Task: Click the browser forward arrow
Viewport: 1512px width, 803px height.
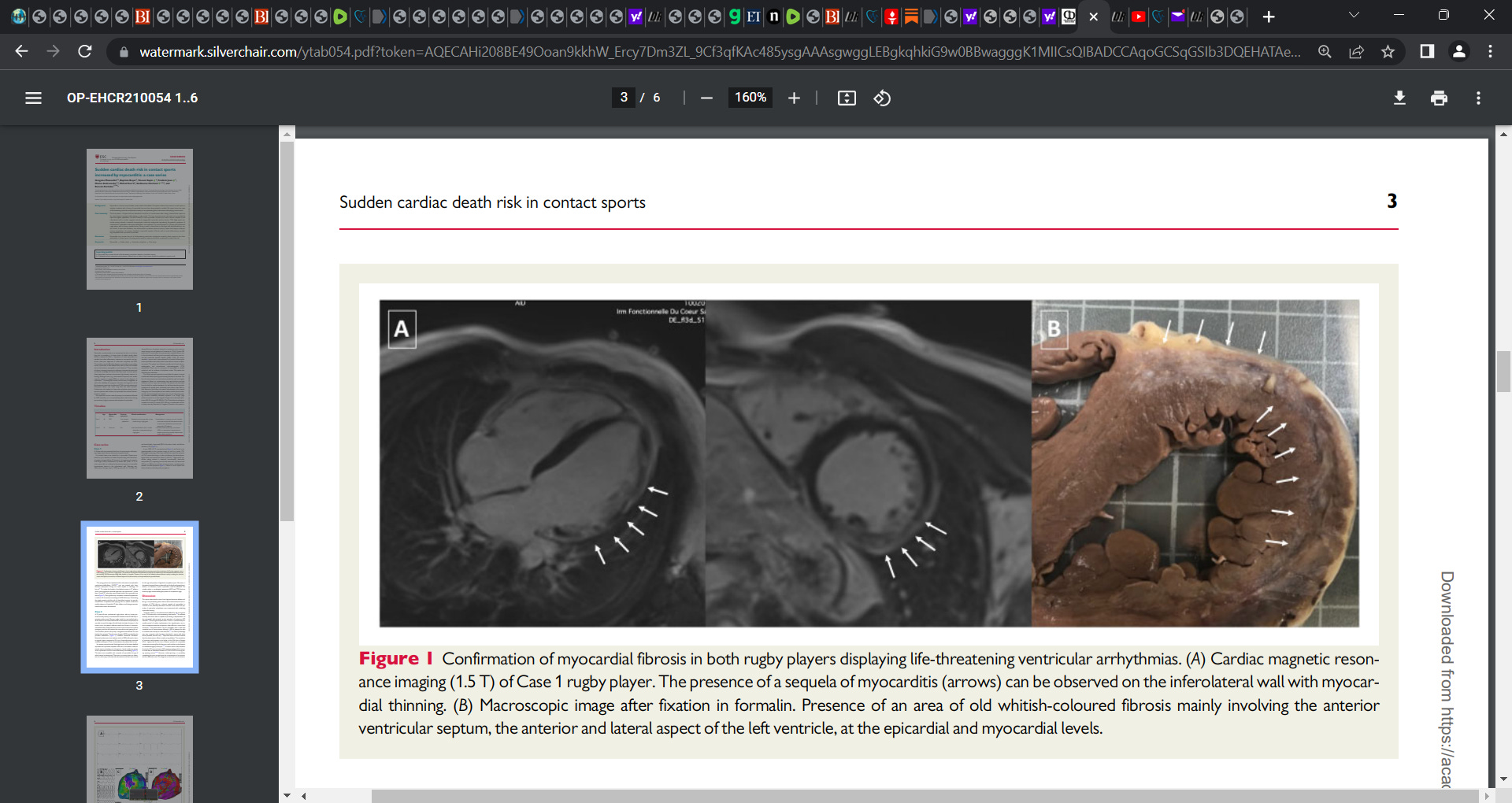Action: point(53,51)
